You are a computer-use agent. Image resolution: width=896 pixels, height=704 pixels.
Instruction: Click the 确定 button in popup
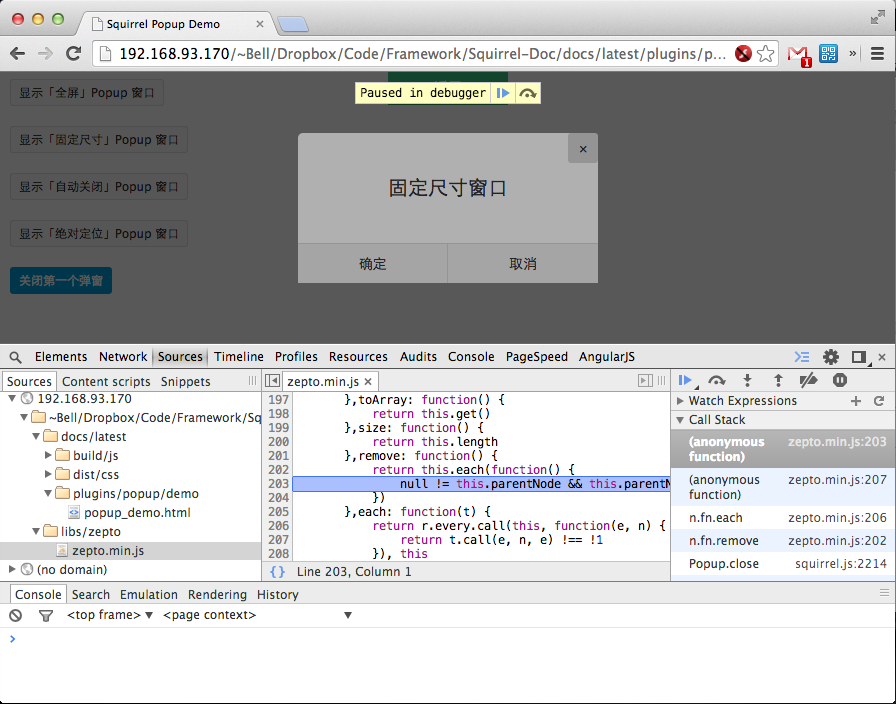pos(373,263)
